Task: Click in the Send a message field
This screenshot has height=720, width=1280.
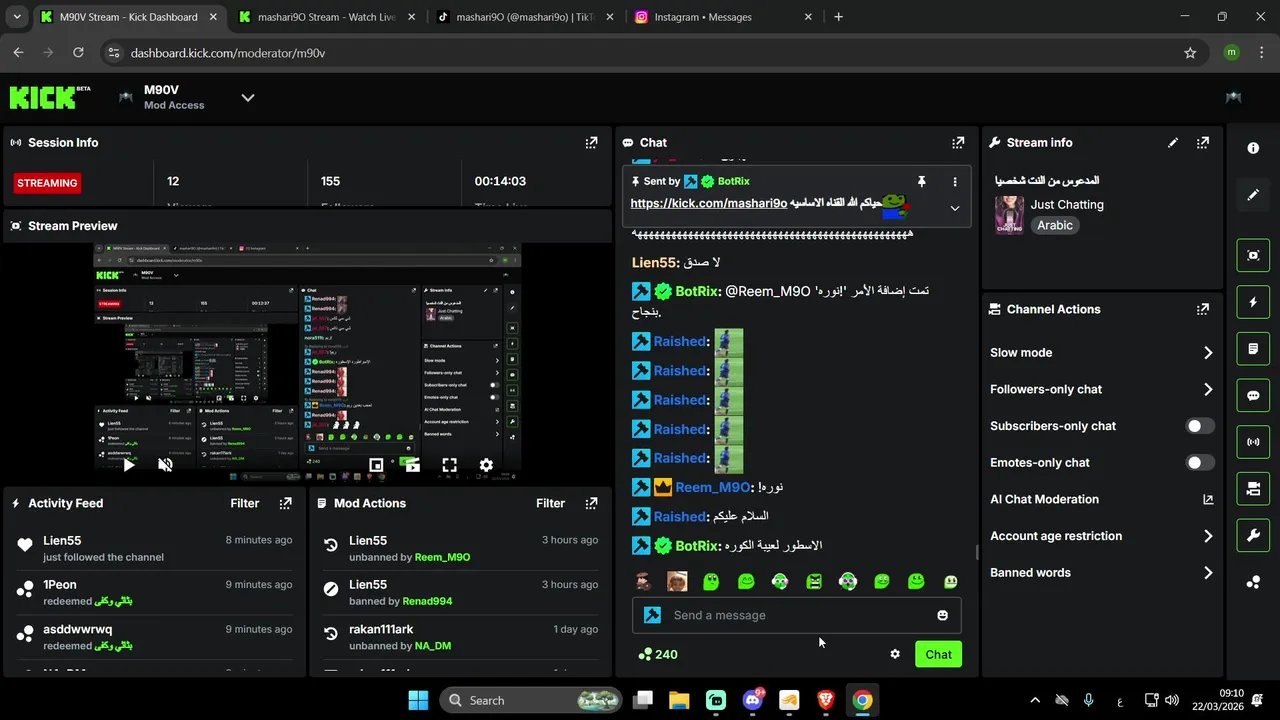Action: pos(796,615)
